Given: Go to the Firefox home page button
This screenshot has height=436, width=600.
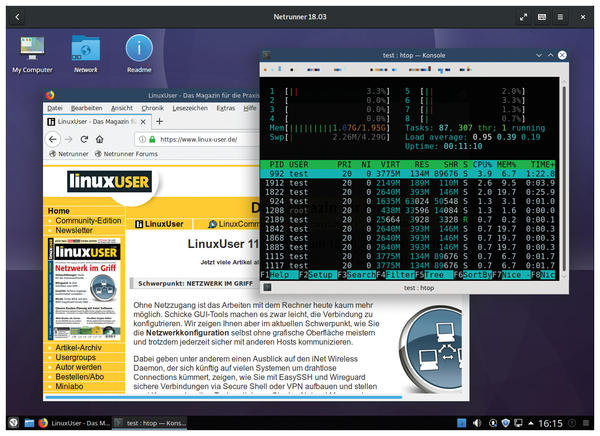Looking at the screenshot, I should (99, 139).
